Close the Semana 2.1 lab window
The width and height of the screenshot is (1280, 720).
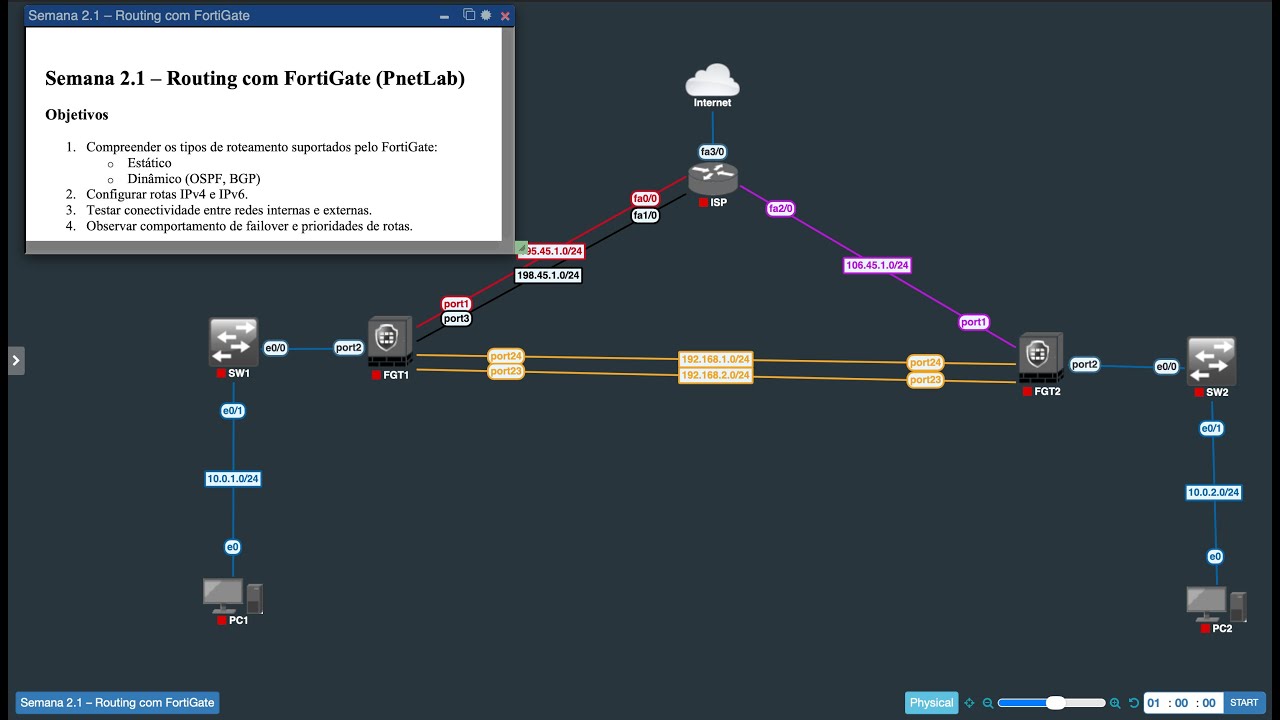pyautogui.click(x=505, y=16)
